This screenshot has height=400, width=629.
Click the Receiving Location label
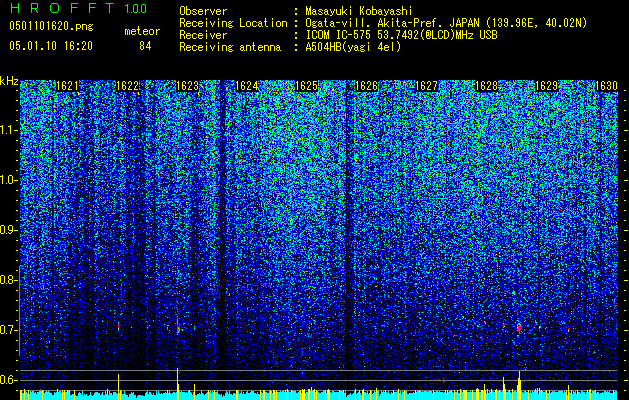point(233,23)
